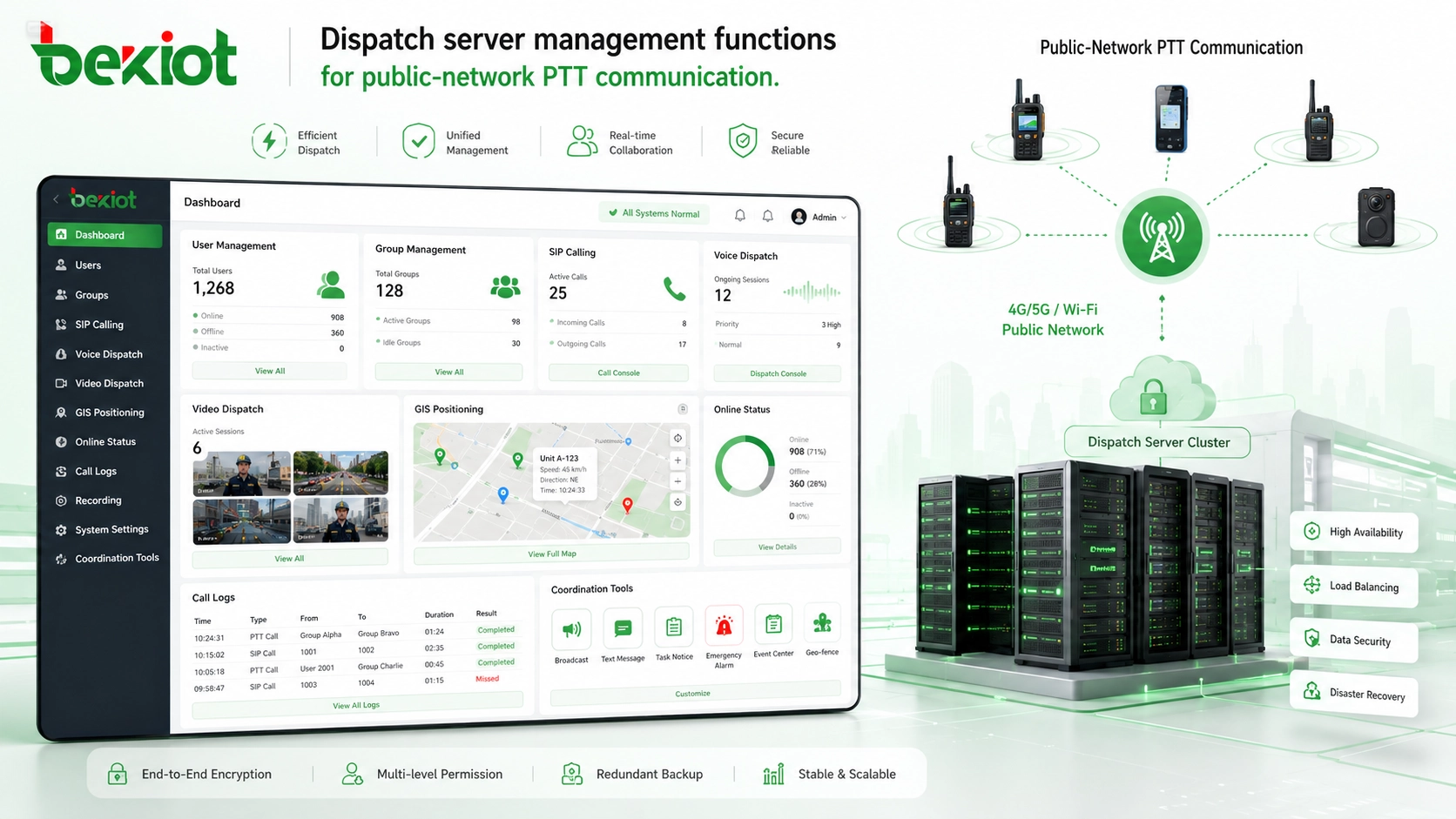Open top-right video street thumbnail
1456x819 pixels.
point(340,473)
